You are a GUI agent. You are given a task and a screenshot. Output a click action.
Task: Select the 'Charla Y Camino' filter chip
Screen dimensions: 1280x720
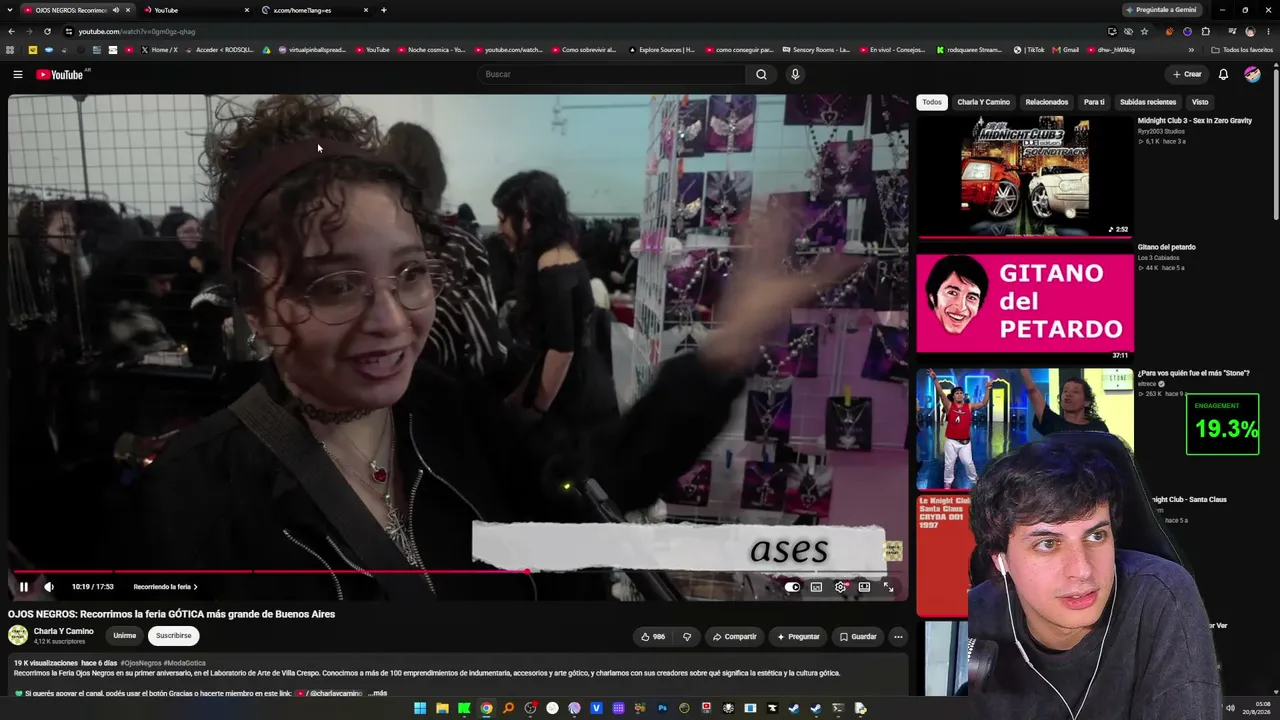pyautogui.click(x=983, y=102)
